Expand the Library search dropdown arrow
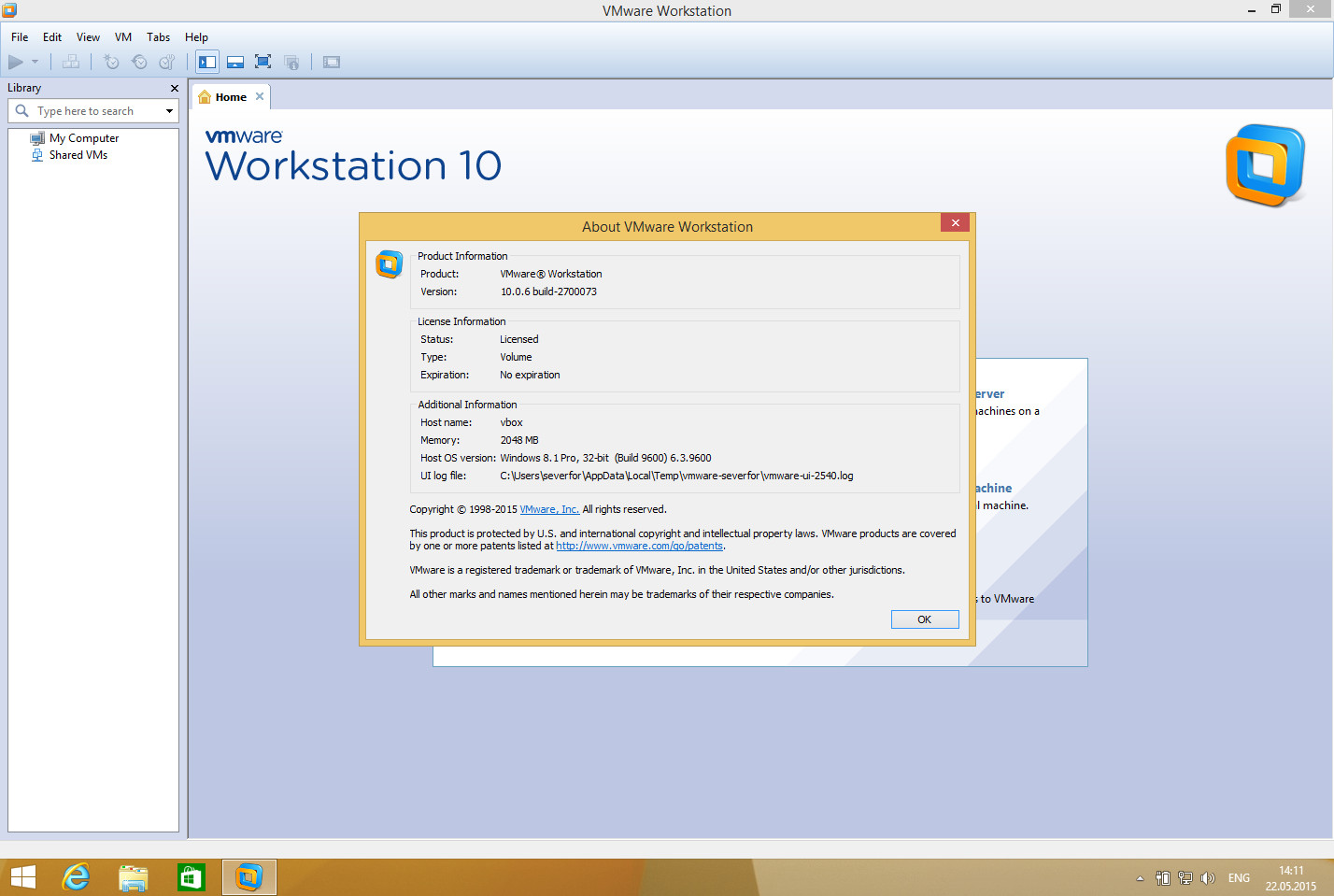Screen dimensions: 1334x896 tap(169, 111)
